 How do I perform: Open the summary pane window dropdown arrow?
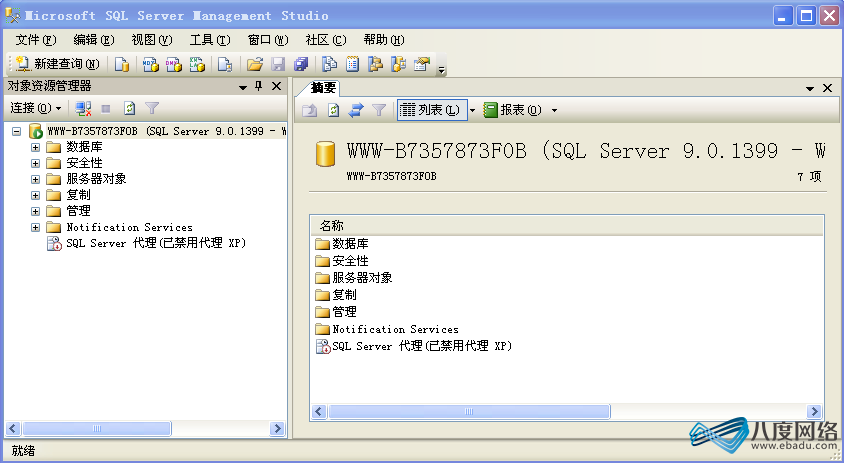[810, 88]
